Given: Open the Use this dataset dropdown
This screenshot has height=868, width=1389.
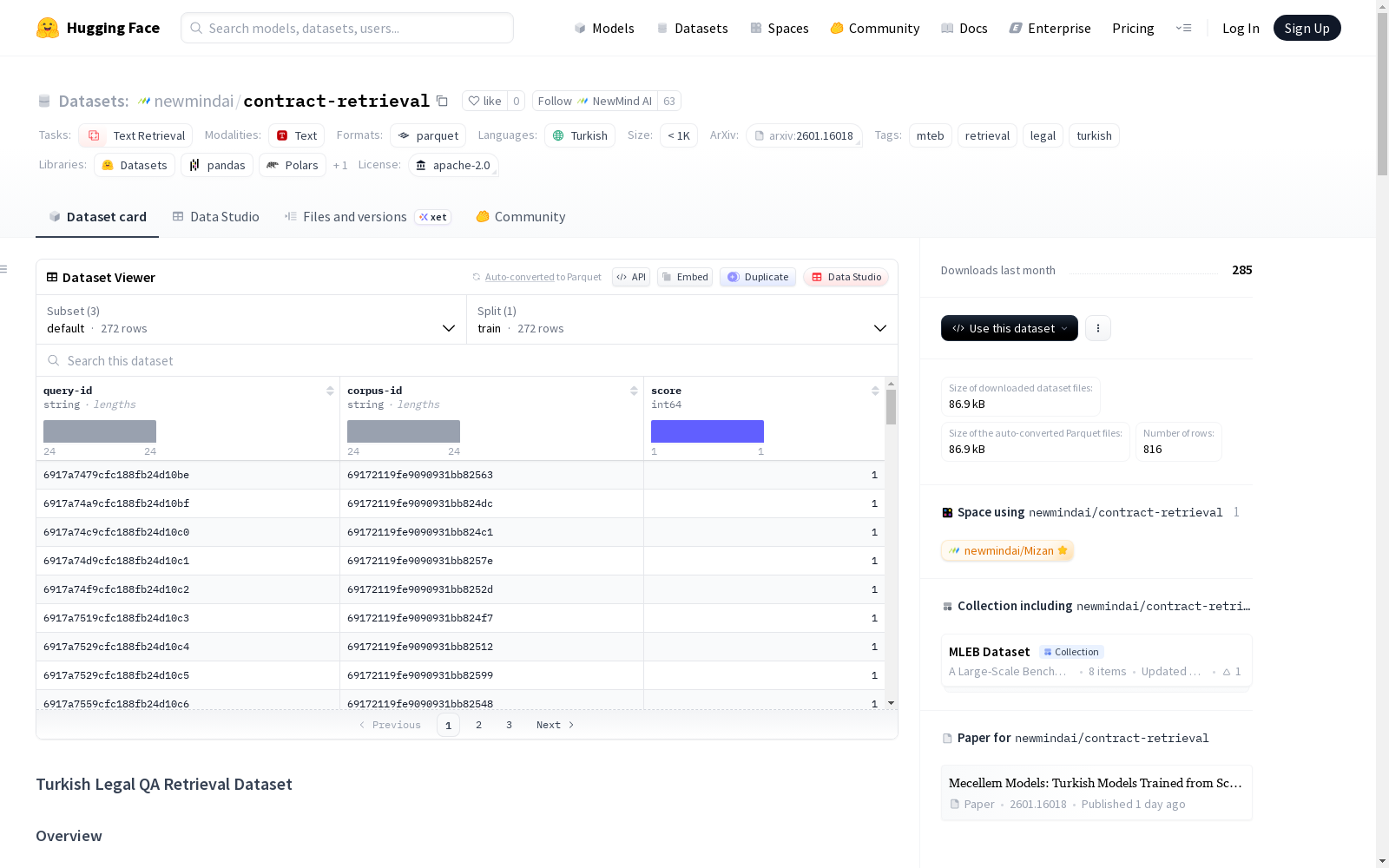Looking at the screenshot, I should 1010,328.
